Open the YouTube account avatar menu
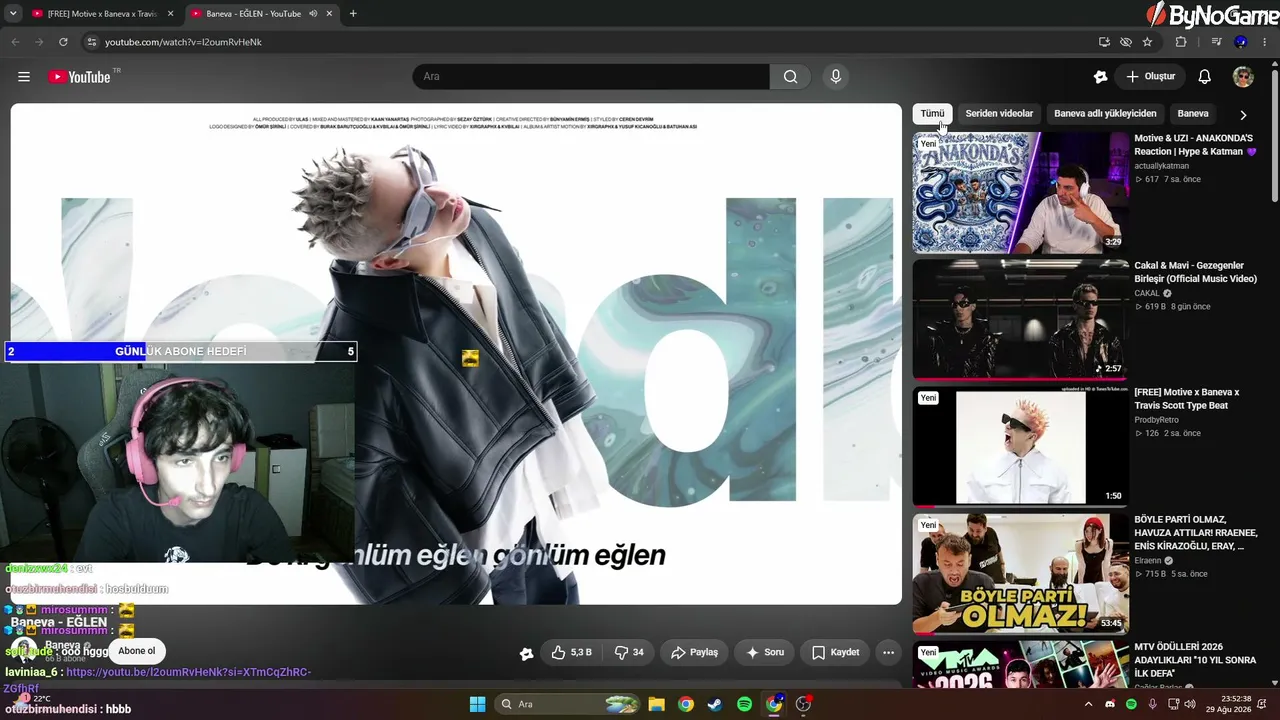Viewport: 1280px width, 720px height. 1243,77
